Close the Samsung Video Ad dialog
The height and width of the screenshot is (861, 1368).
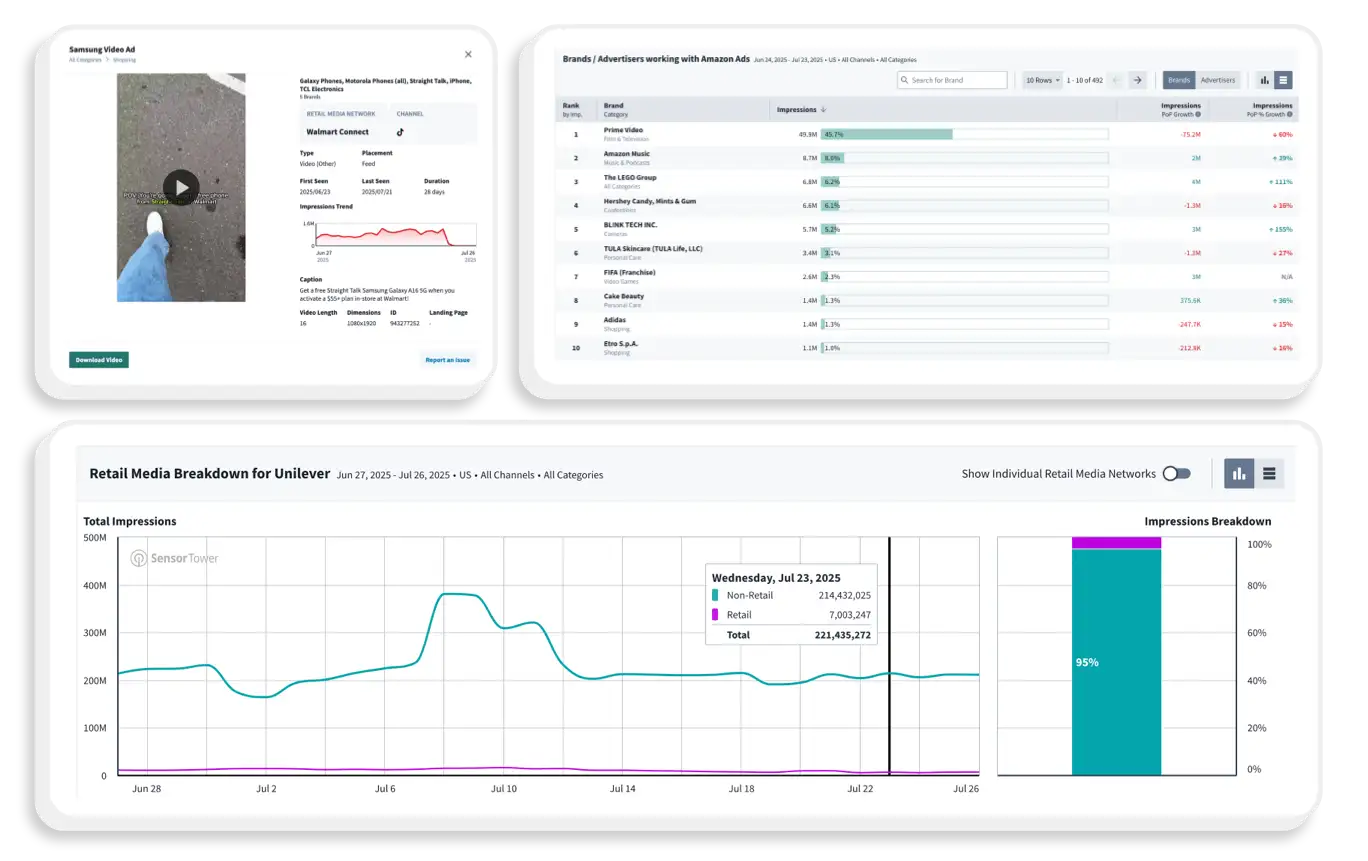(x=468, y=55)
